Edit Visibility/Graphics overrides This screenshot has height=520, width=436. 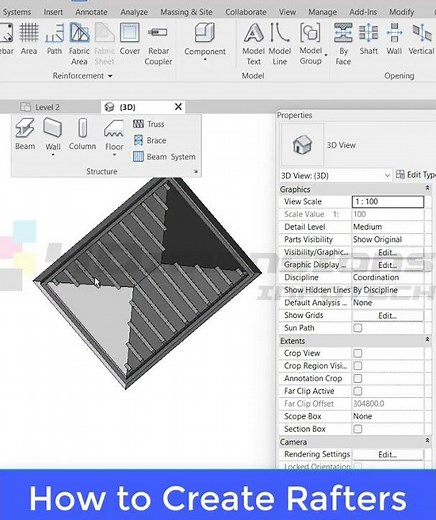tap(387, 253)
